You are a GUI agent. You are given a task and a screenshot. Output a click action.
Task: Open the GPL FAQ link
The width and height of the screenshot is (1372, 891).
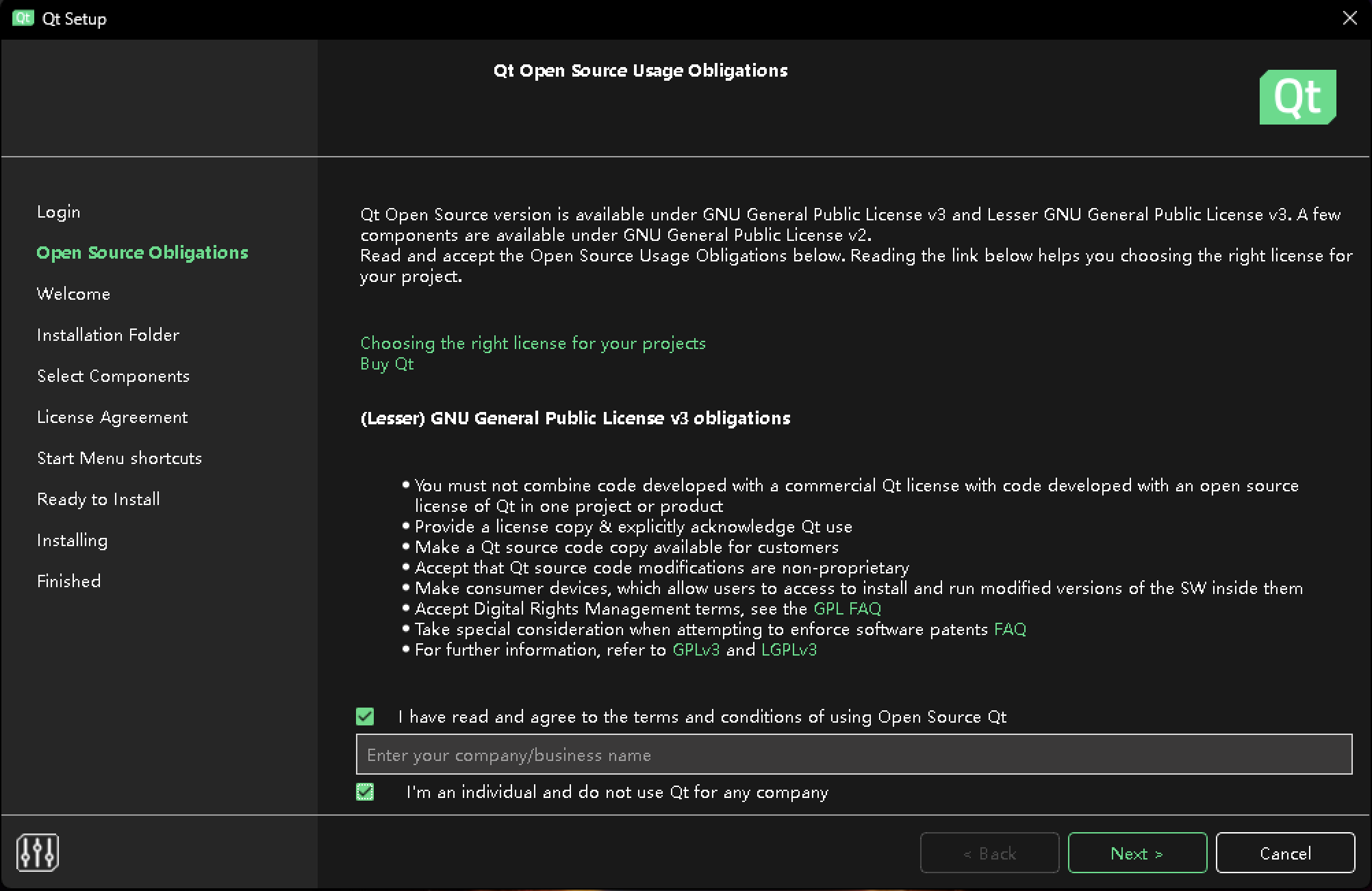pos(847,608)
